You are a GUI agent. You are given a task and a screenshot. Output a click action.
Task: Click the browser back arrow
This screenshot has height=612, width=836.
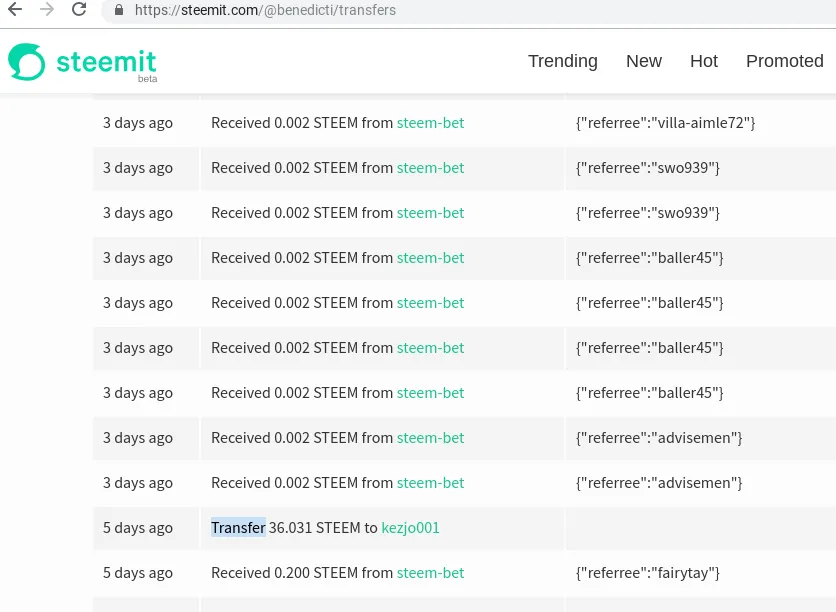pyautogui.click(x=14, y=10)
